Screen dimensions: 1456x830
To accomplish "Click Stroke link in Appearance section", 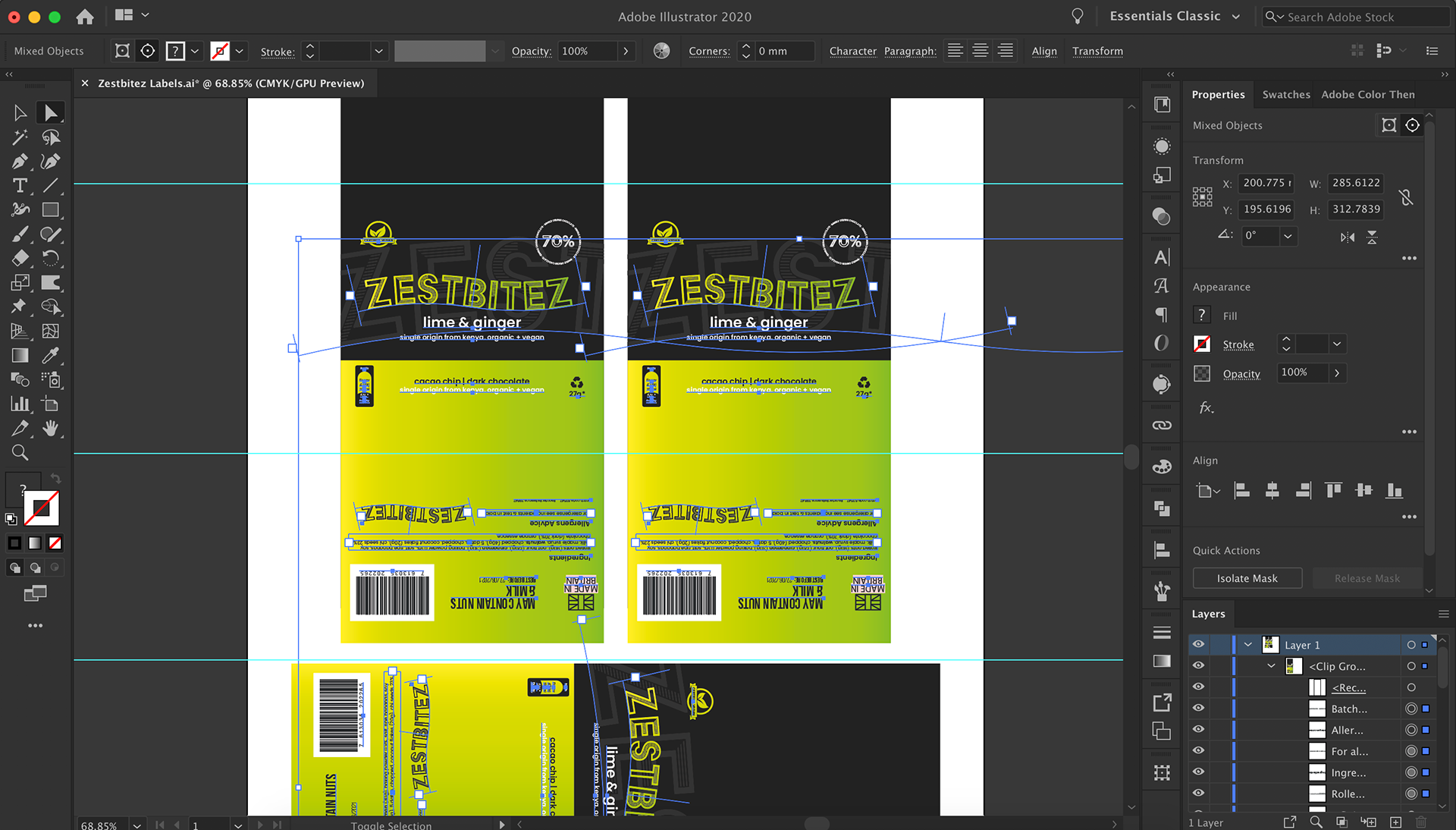I will (1238, 344).
